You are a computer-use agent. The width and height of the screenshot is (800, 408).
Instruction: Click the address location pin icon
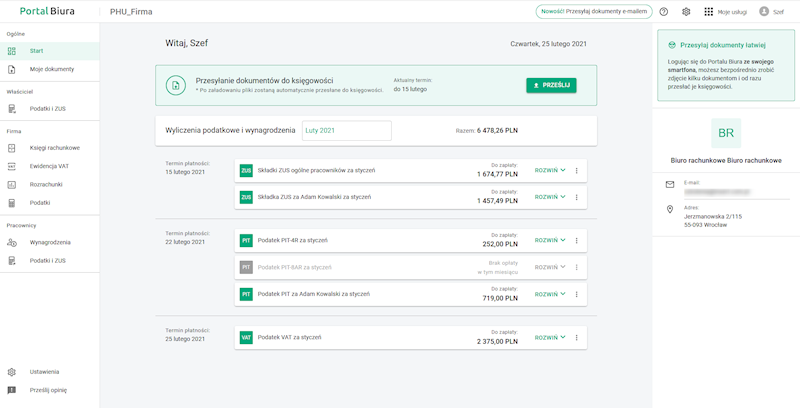coord(670,210)
